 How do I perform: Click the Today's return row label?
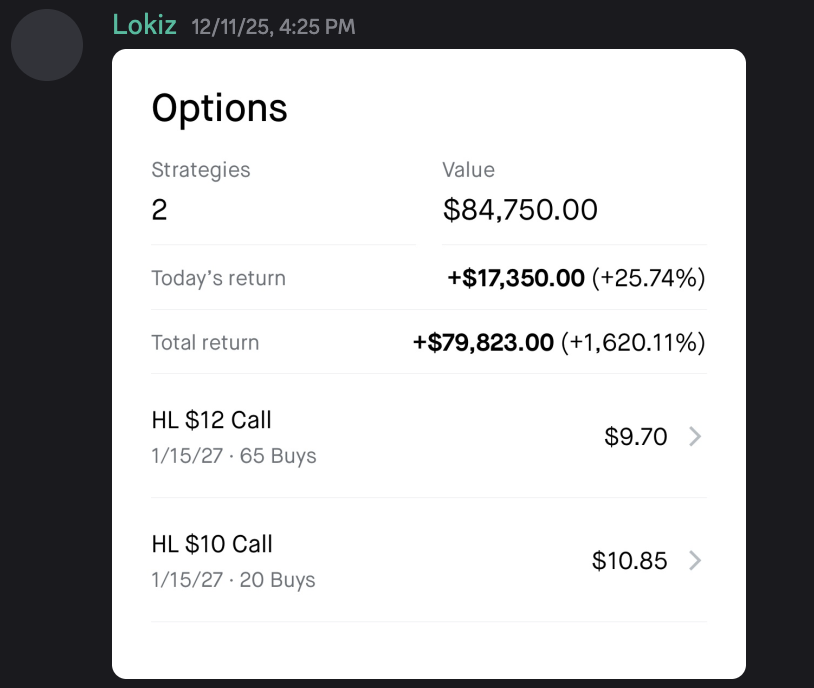219,278
